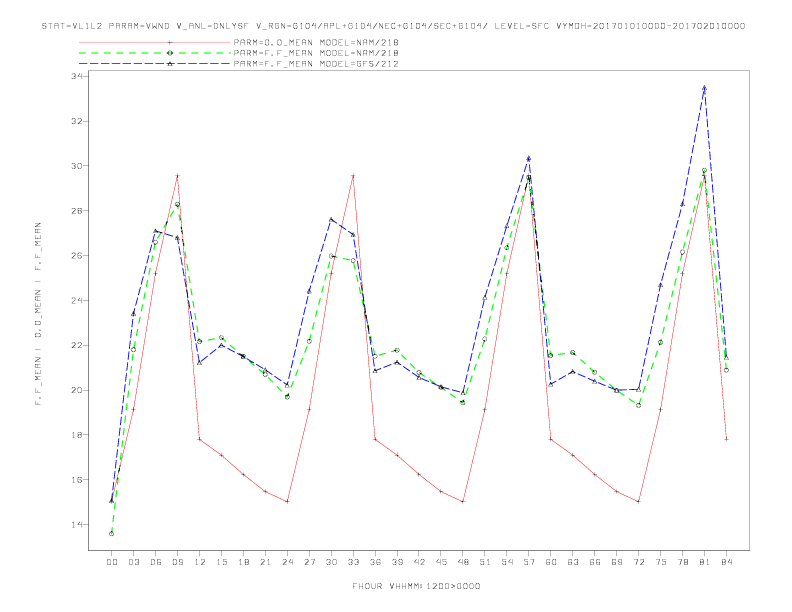This screenshot has width=792, height=612.
Task: Click x-axis forecast hour label 00
Action: click(112, 562)
